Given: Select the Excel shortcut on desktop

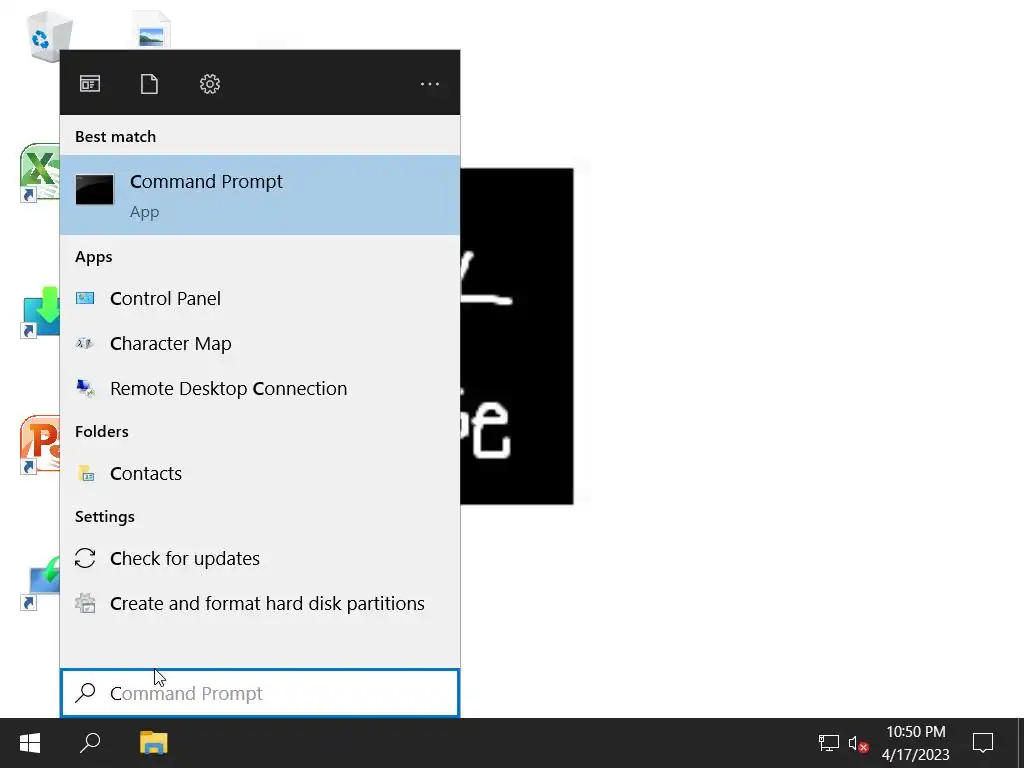Looking at the screenshot, I should [x=40, y=173].
